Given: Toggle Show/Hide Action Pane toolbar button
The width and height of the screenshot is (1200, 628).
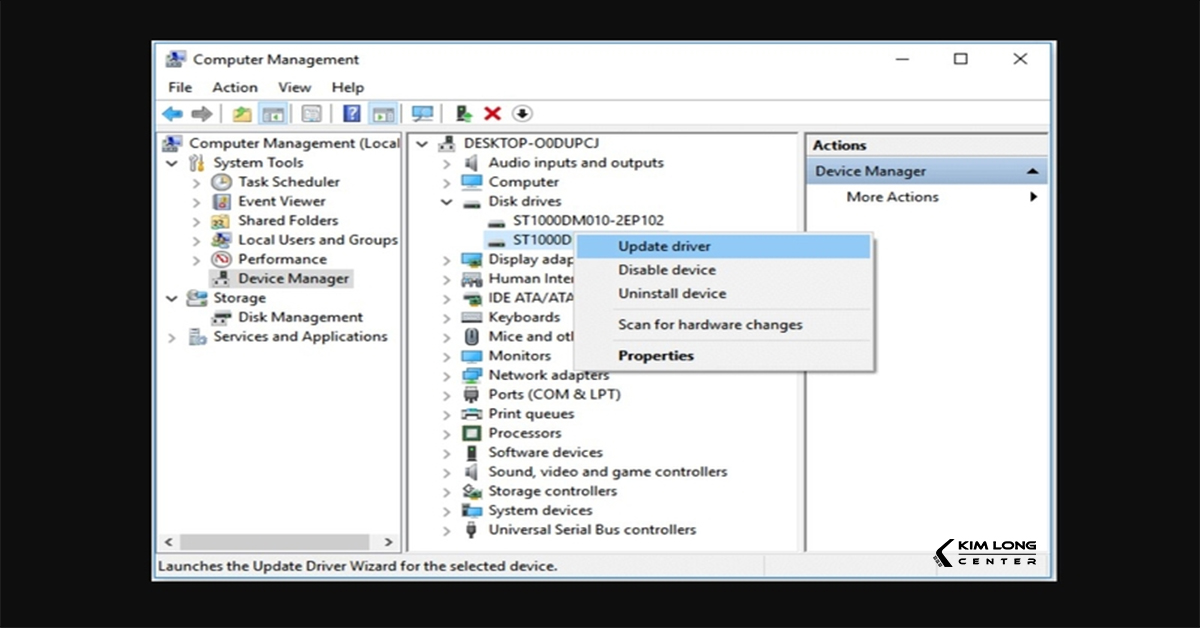Looking at the screenshot, I should [x=383, y=114].
